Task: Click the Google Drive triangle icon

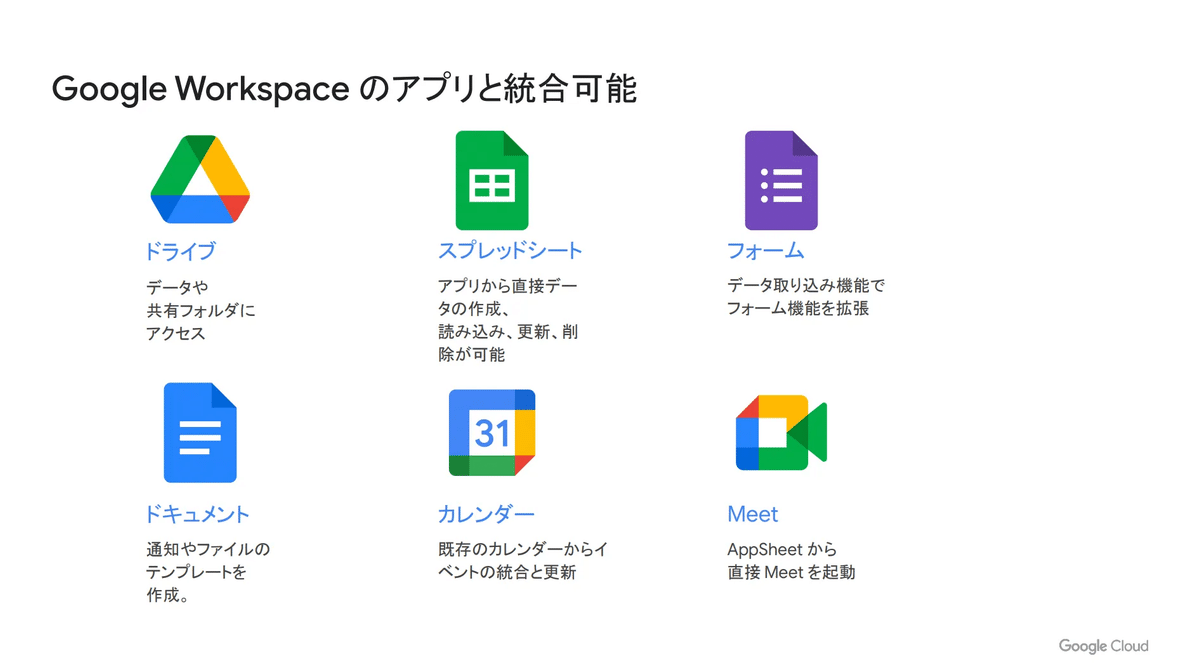Action: (x=200, y=179)
